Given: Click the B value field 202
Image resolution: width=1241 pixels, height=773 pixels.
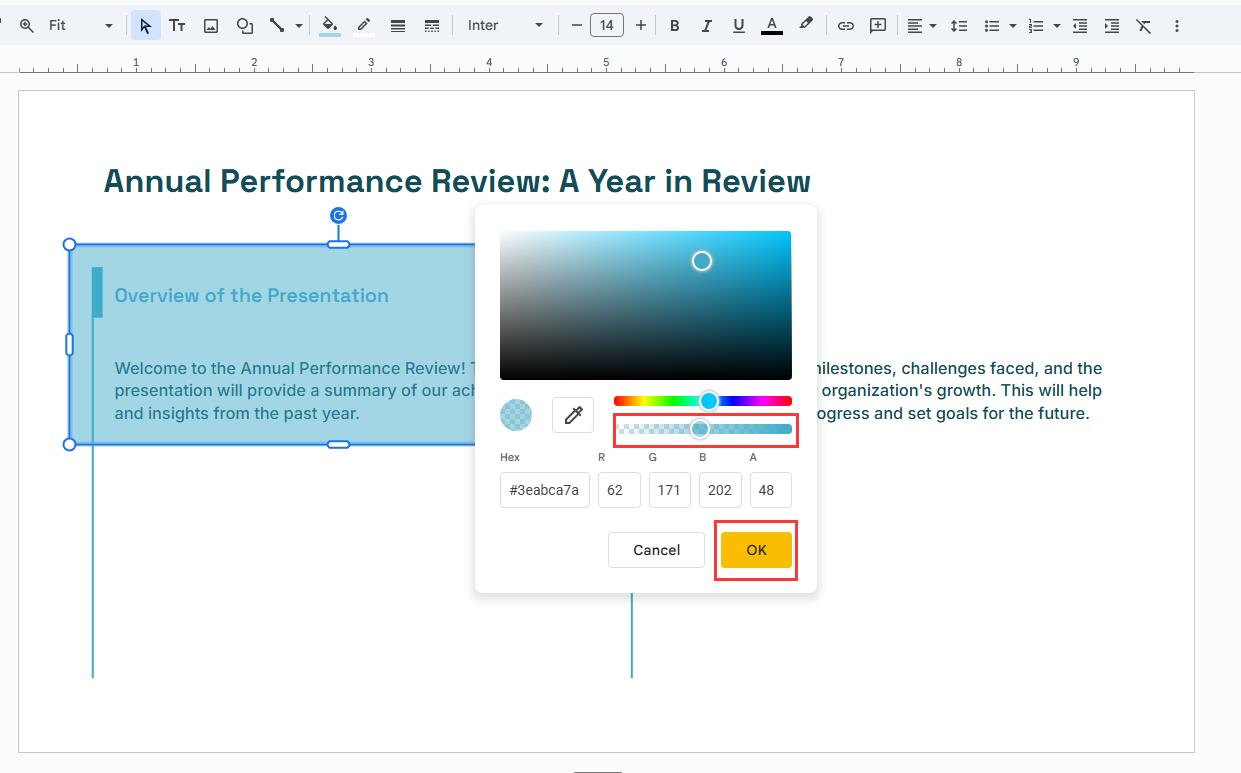Looking at the screenshot, I should [x=720, y=490].
